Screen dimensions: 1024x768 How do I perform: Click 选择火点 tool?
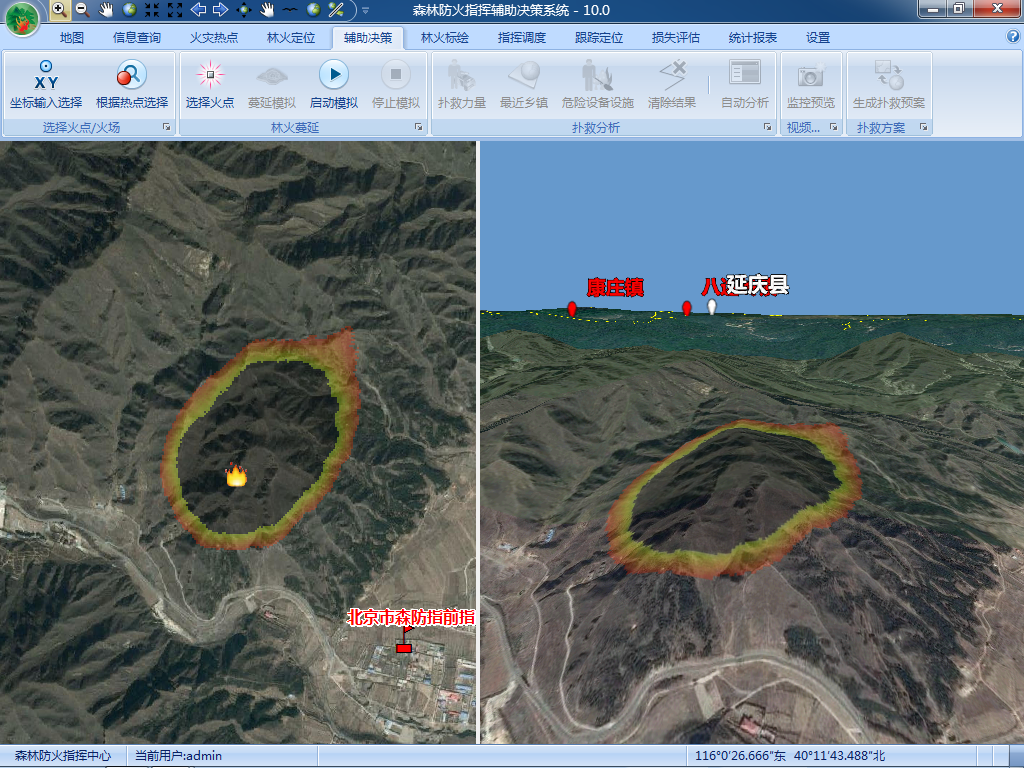(x=210, y=84)
